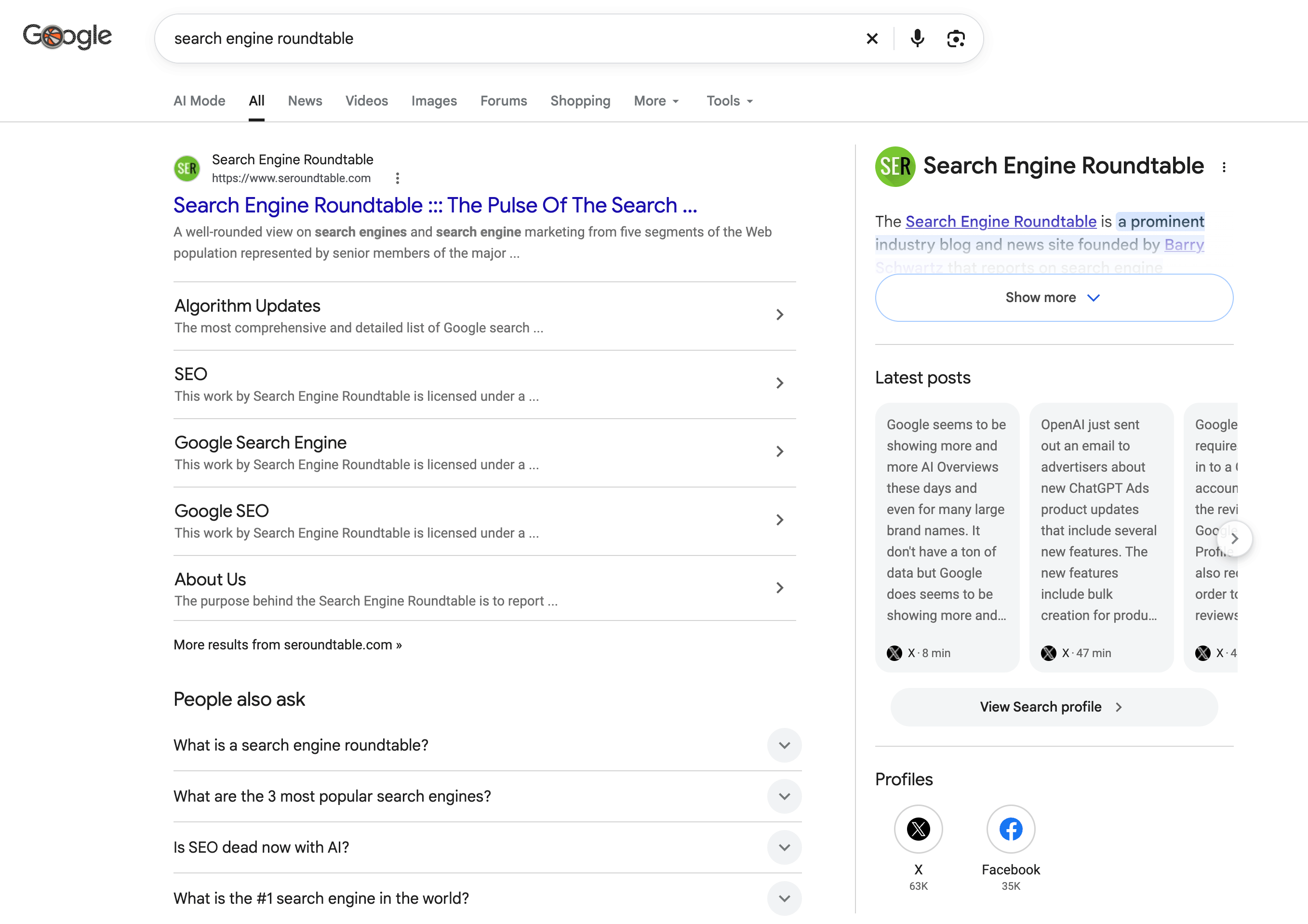Viewport: 1308px width, 924px height.
Task: Open the Tools dropdown
Action: 730,101
